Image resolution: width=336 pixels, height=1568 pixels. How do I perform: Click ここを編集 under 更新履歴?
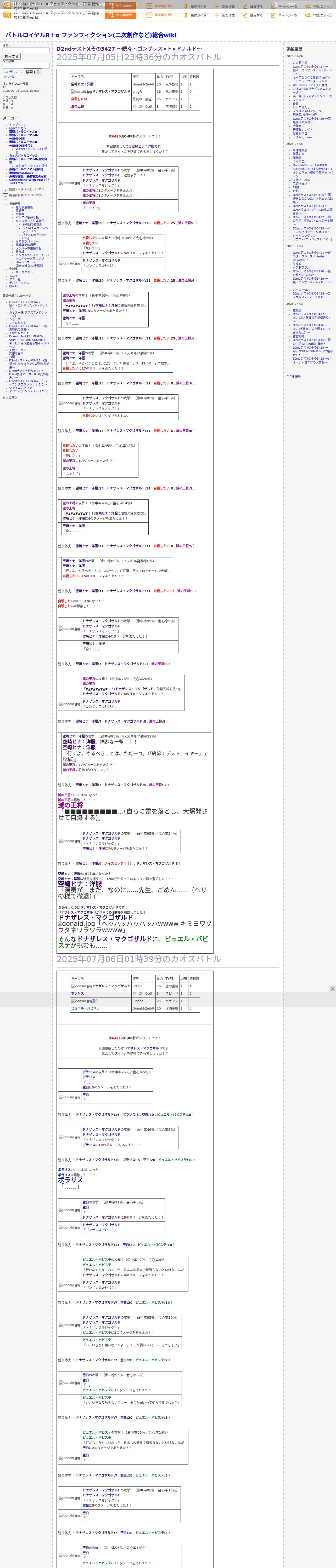pos(293,376)
